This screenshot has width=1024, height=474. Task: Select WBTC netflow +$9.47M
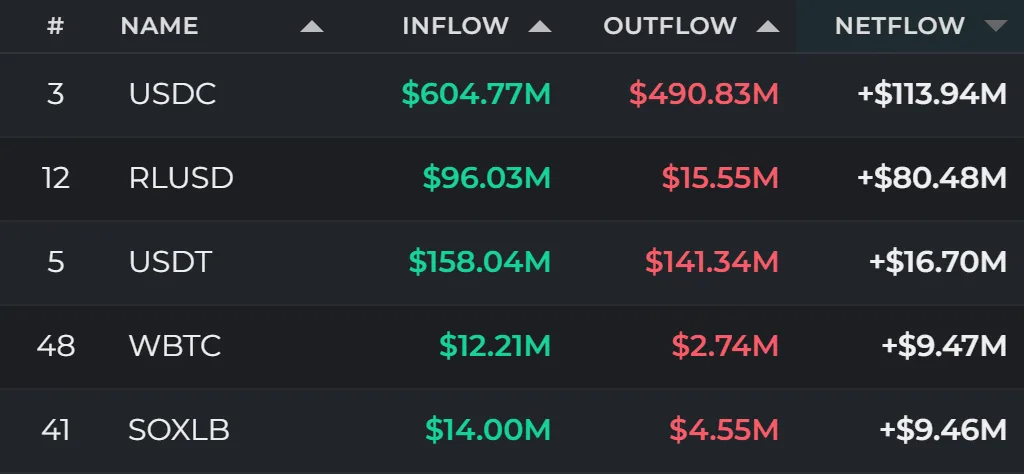point(944,346)
